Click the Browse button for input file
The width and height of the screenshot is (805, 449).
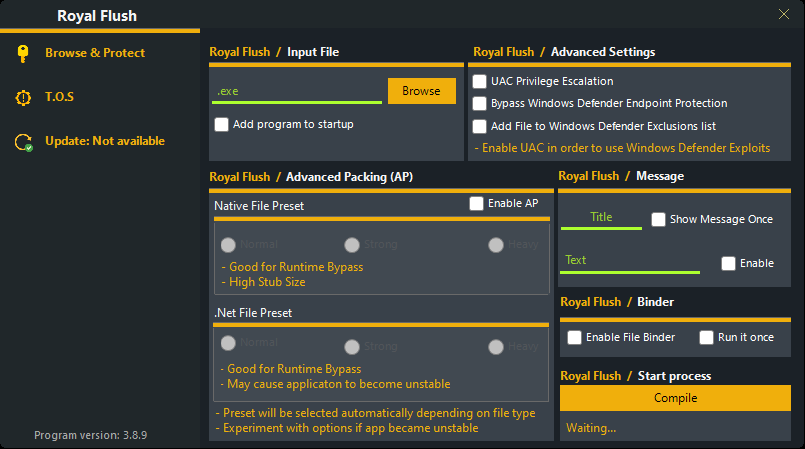click(421, 91)
